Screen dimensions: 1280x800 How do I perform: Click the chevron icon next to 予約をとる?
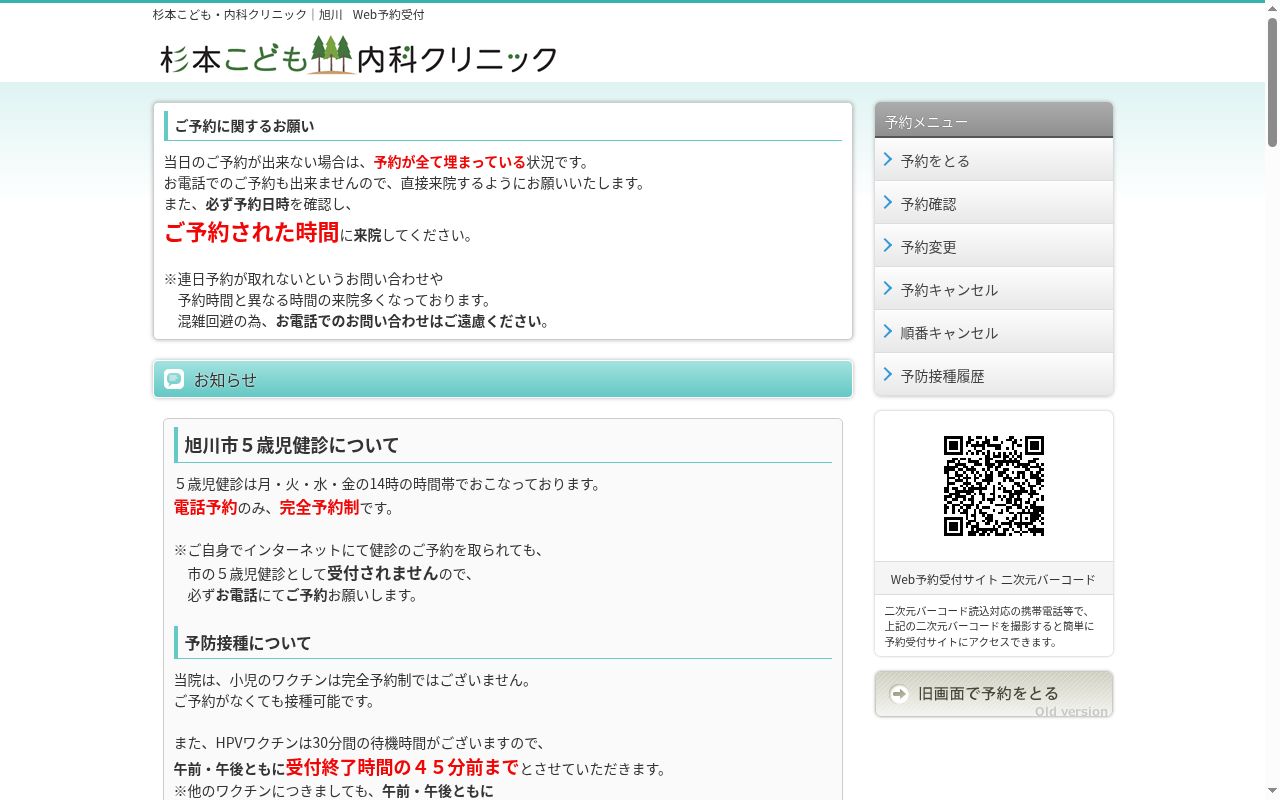coord(887,159)
